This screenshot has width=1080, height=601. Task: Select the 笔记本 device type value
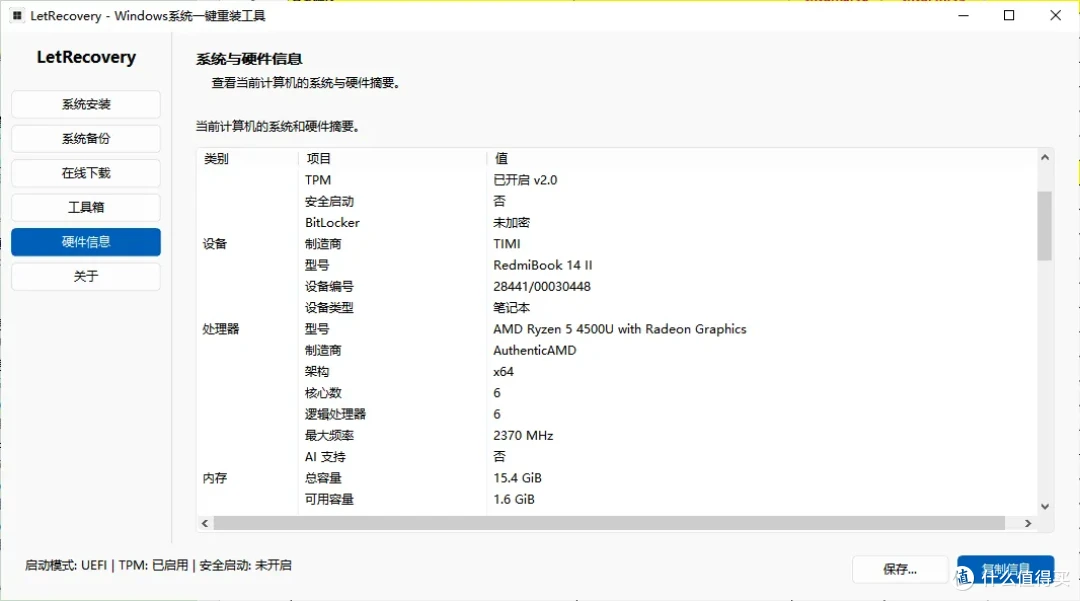[512, 308]
